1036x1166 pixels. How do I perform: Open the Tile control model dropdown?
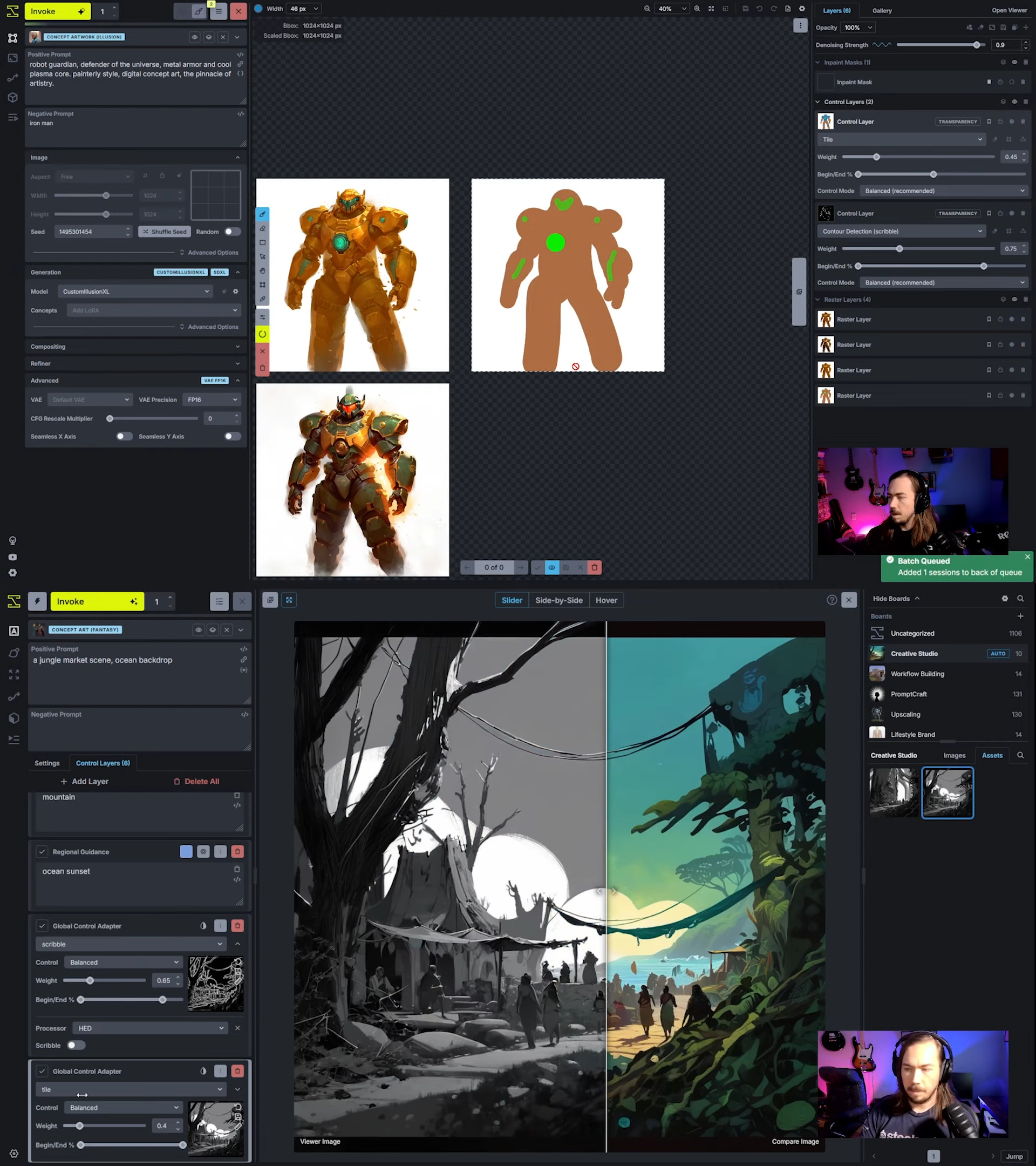click(902, 140)
